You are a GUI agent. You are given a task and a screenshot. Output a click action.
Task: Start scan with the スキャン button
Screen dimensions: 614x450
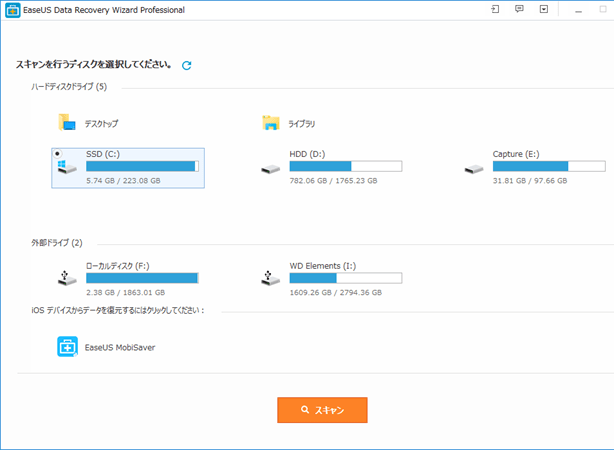tap(322, 410)
